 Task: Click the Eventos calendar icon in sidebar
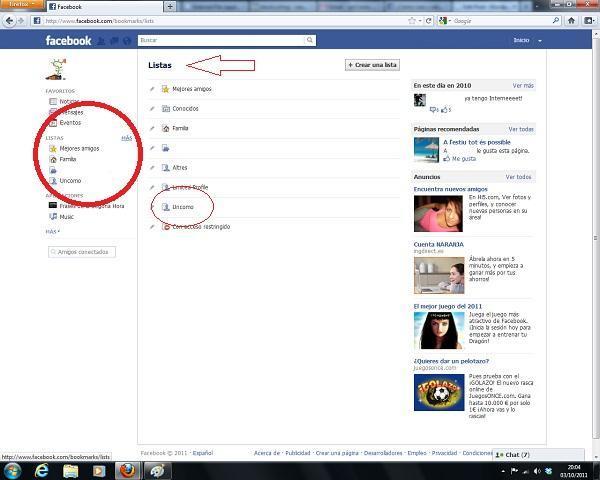(x=53, y=123)
